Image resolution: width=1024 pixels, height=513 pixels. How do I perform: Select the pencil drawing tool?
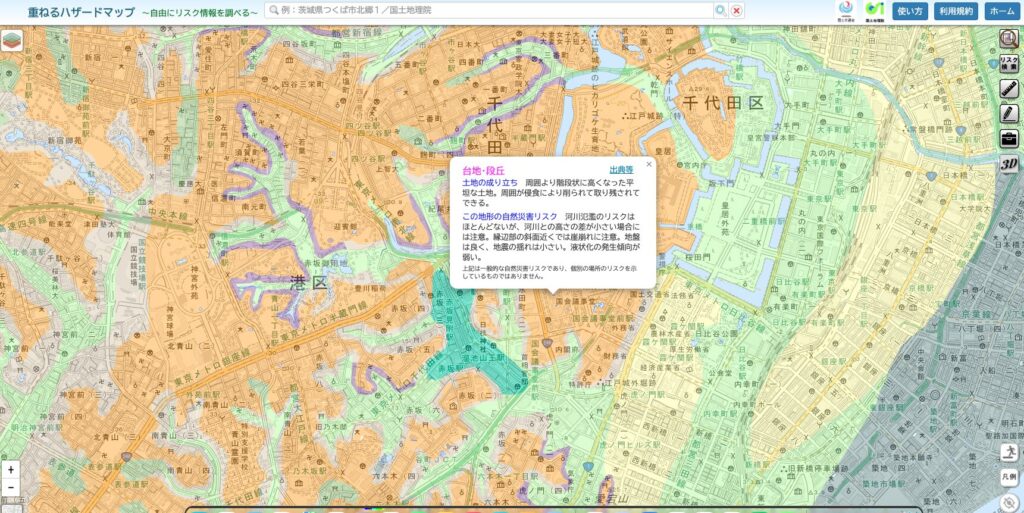pos(1009,113)
